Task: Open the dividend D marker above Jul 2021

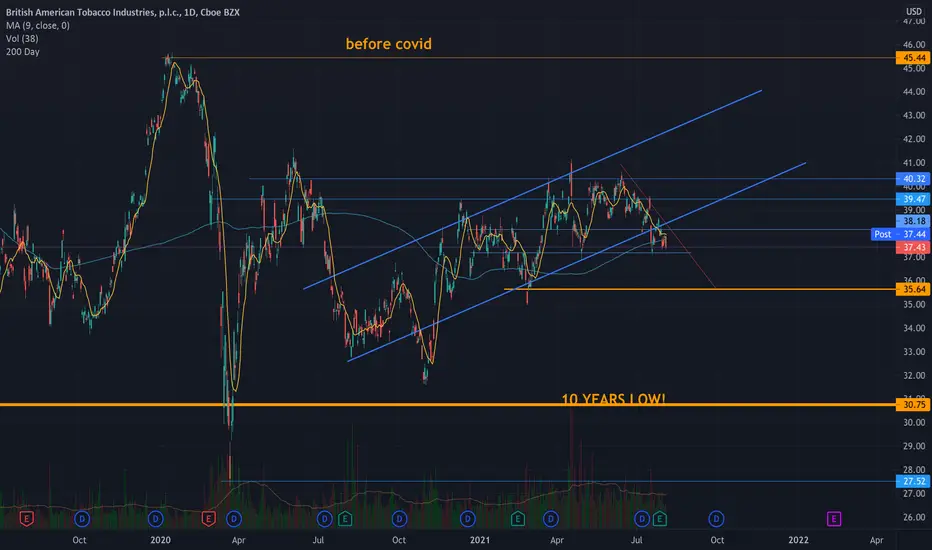Action: click(x=641, y=519)
